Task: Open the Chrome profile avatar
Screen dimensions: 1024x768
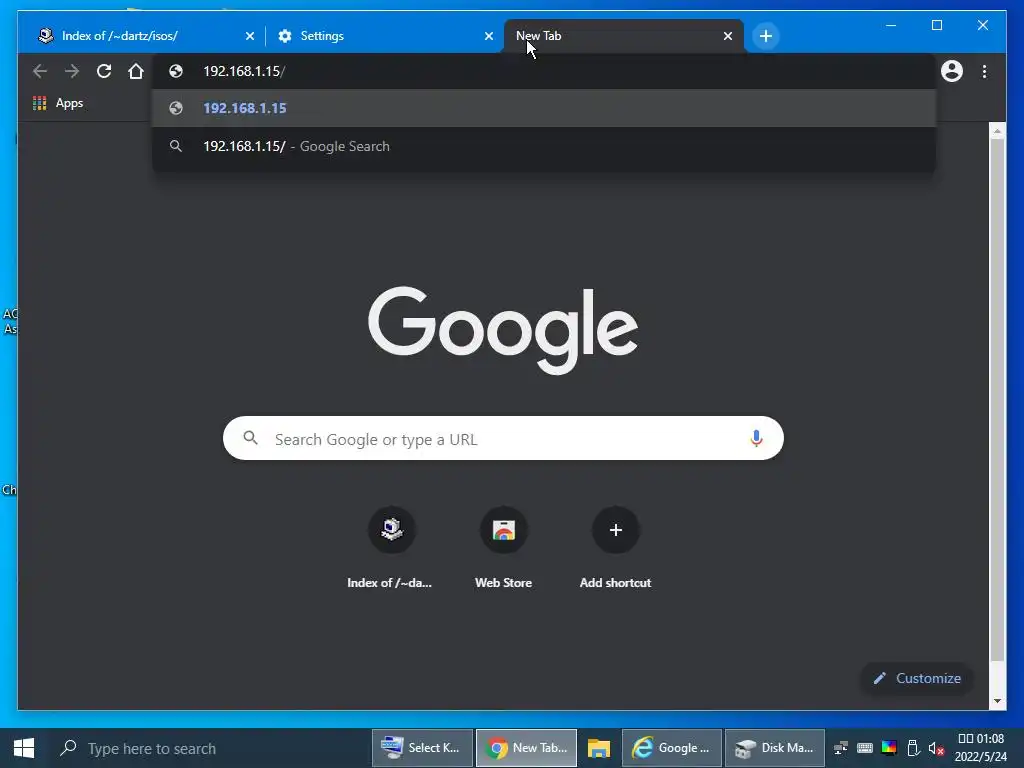Action: pyautogui.click(x=952, y=71)
